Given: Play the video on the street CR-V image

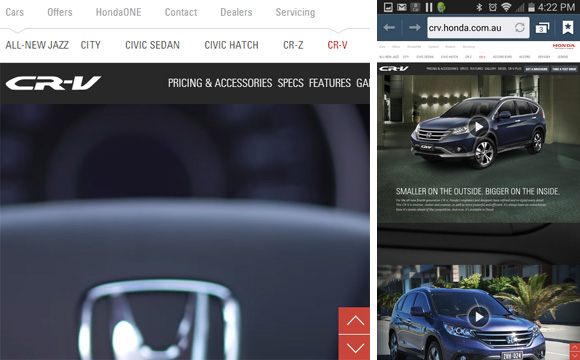Looking at the screenshot, I should pos(479,317).
